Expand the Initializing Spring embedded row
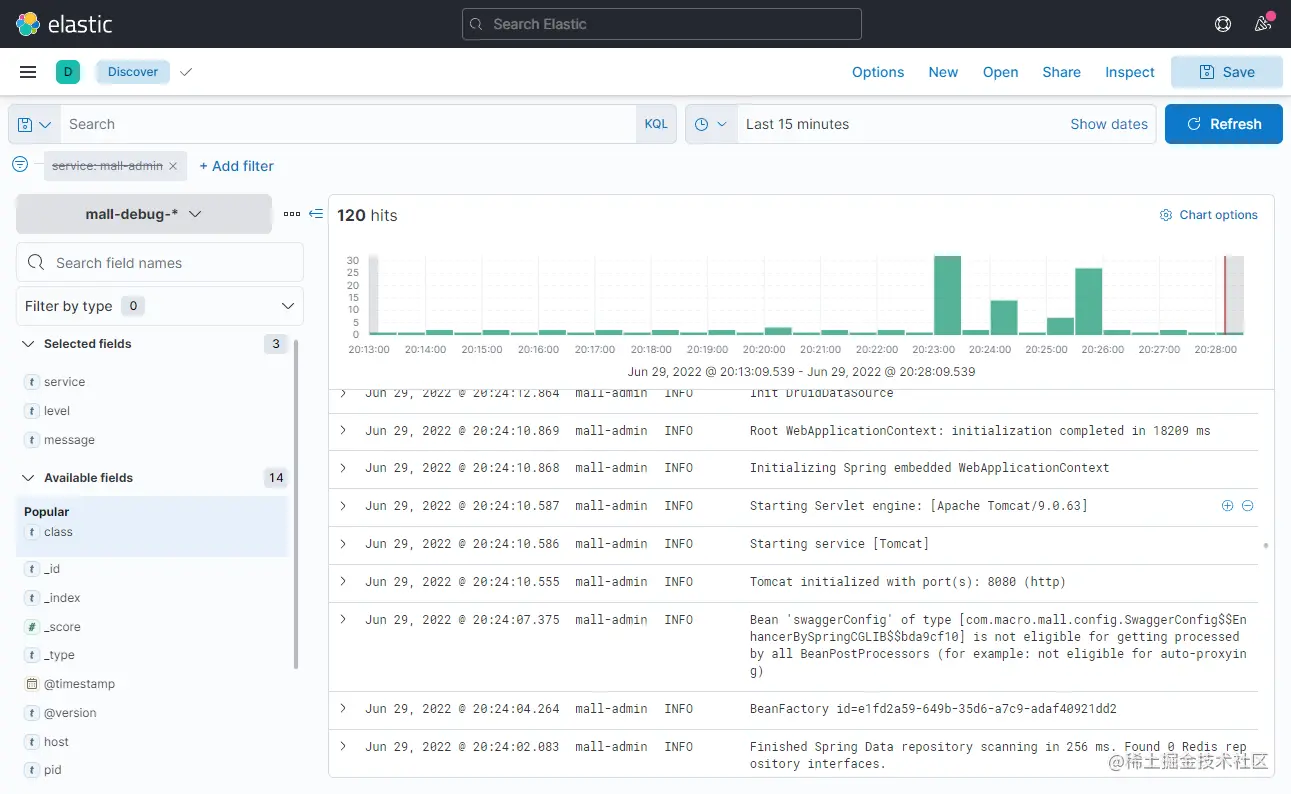1291x794 pixels. point(343,467)
